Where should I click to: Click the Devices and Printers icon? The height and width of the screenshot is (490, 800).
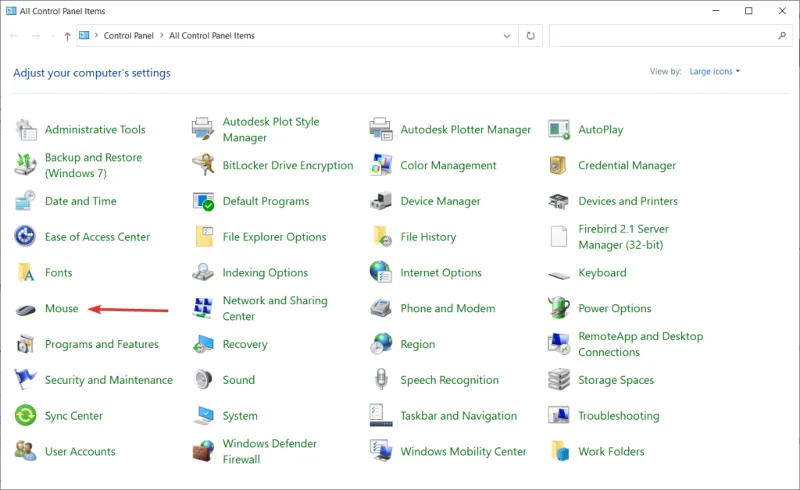coord(559,201)
